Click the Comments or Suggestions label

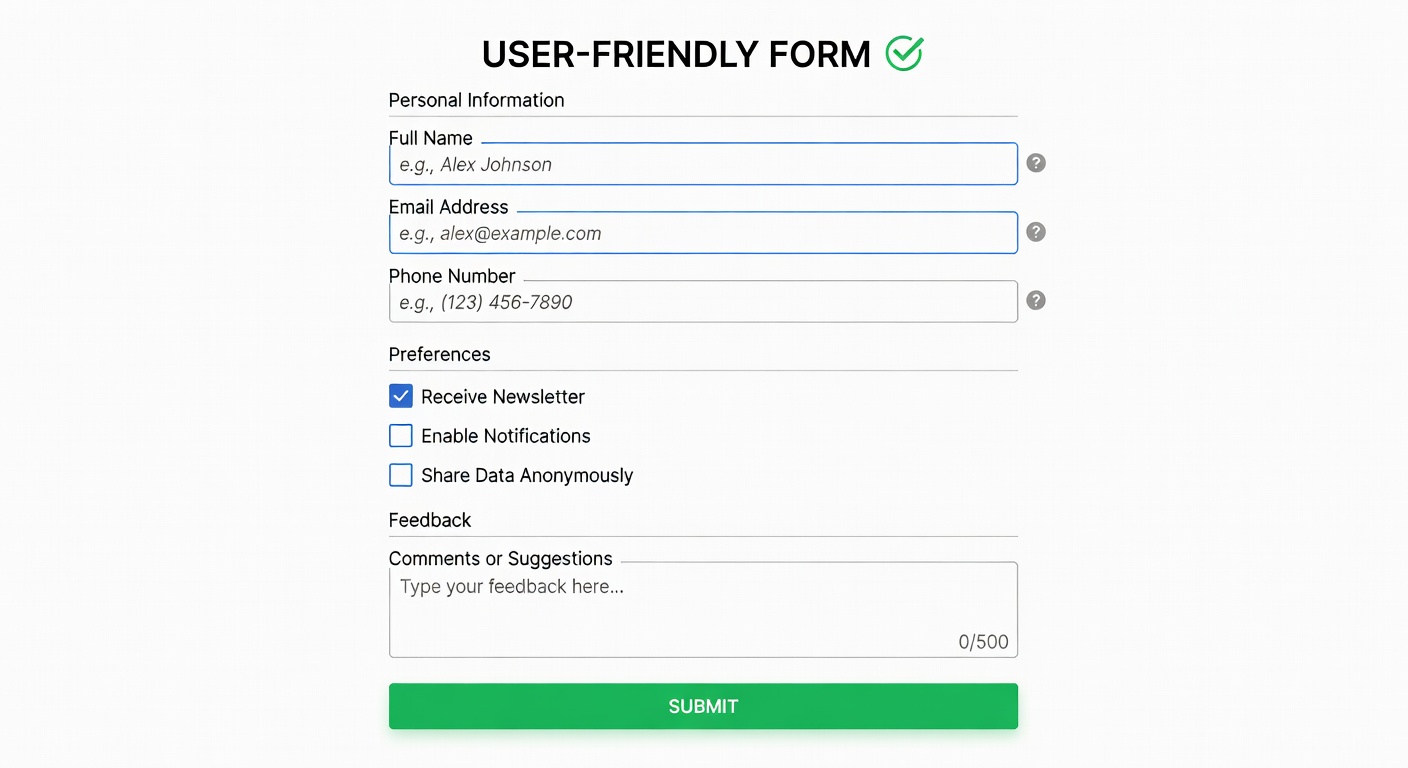pos(500,559)
